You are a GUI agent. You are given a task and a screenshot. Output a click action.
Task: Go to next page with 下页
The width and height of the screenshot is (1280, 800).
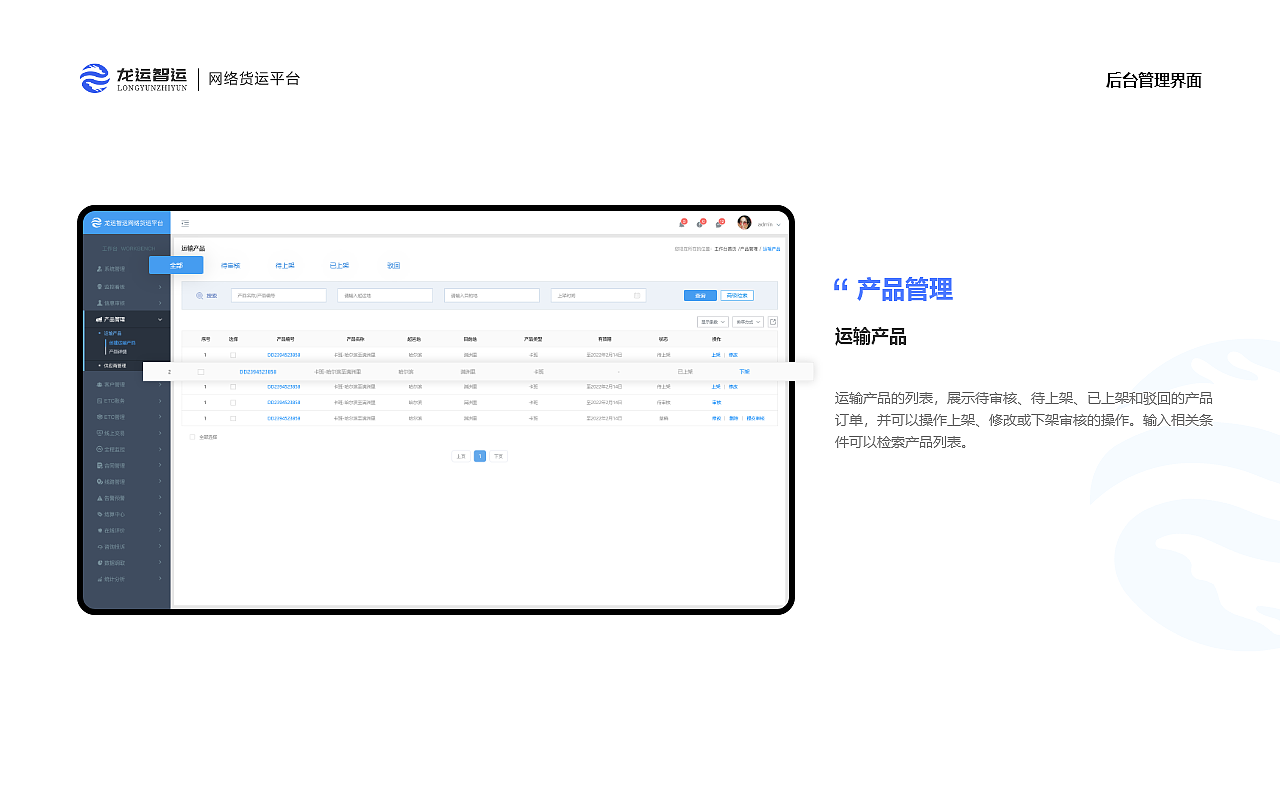[499, 454]
